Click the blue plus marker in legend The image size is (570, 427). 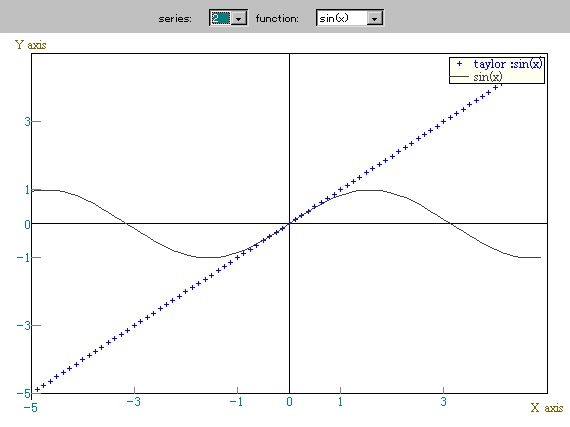[x=459, y=64]
